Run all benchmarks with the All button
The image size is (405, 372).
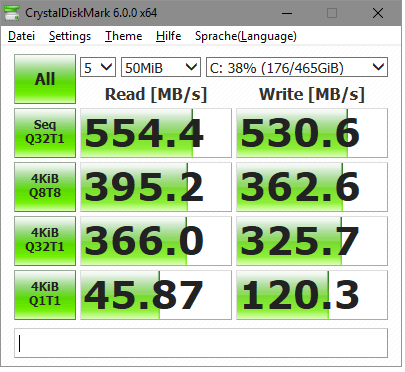(x=45, y=79)
